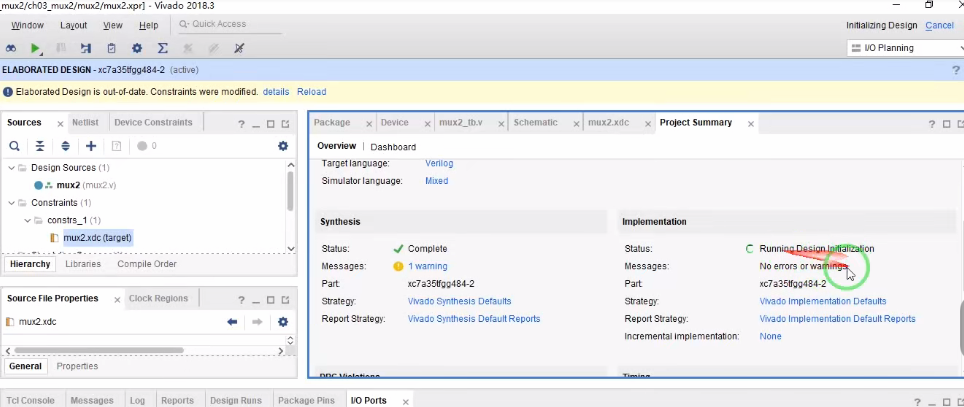
Task: Cancel the Initializing Design operation
Action: pos(939,25)
